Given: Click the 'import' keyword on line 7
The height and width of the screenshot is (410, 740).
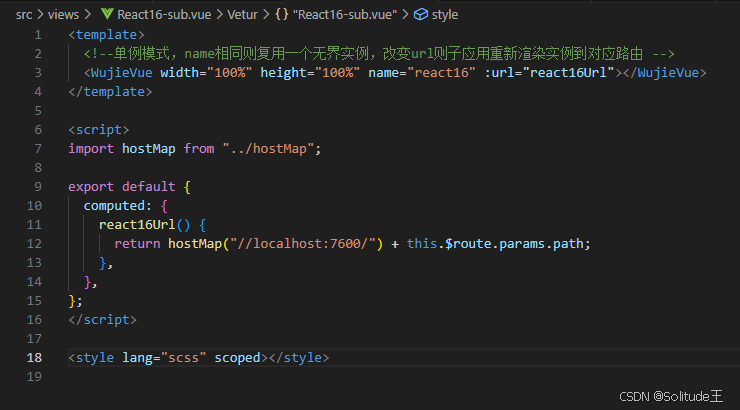Looking at the screenshot, I should (x=91, y=149).
